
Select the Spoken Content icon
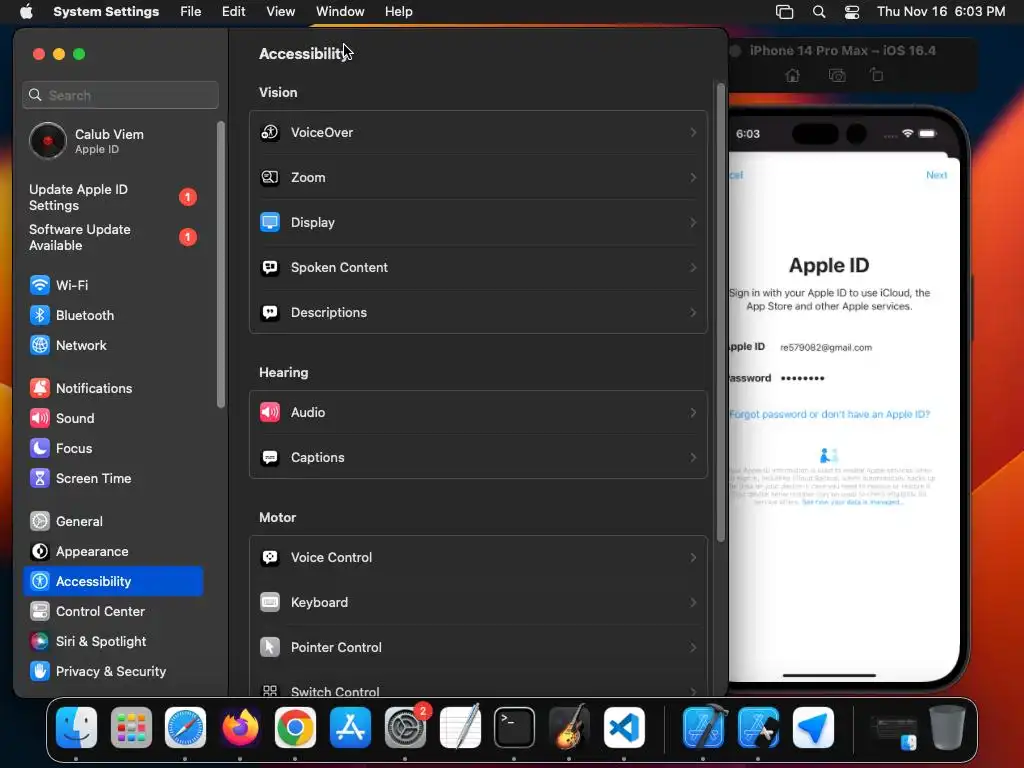[x=270, y=267]
